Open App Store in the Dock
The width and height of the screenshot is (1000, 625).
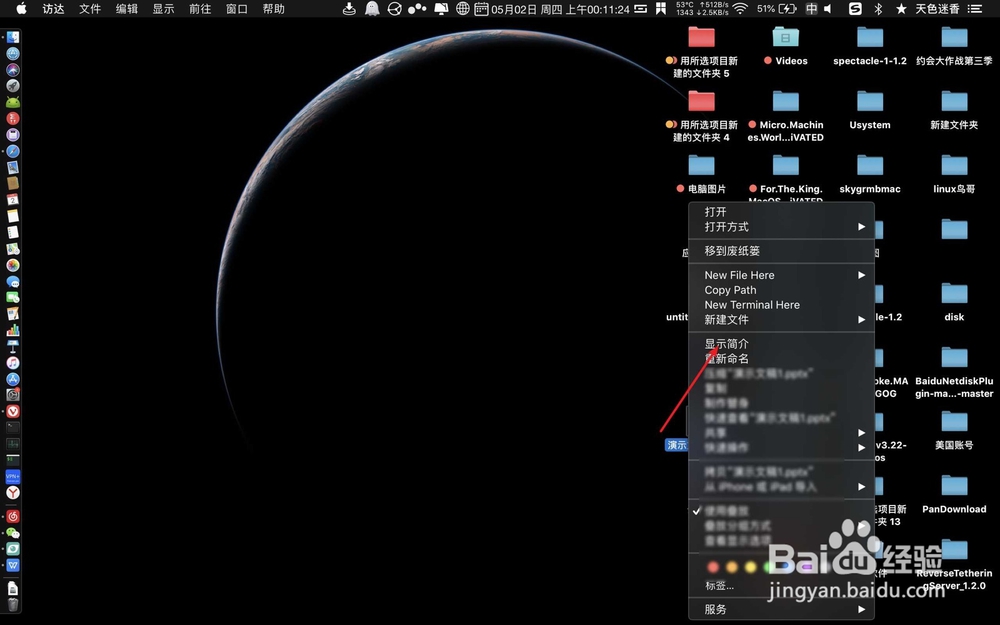point(13,379)
